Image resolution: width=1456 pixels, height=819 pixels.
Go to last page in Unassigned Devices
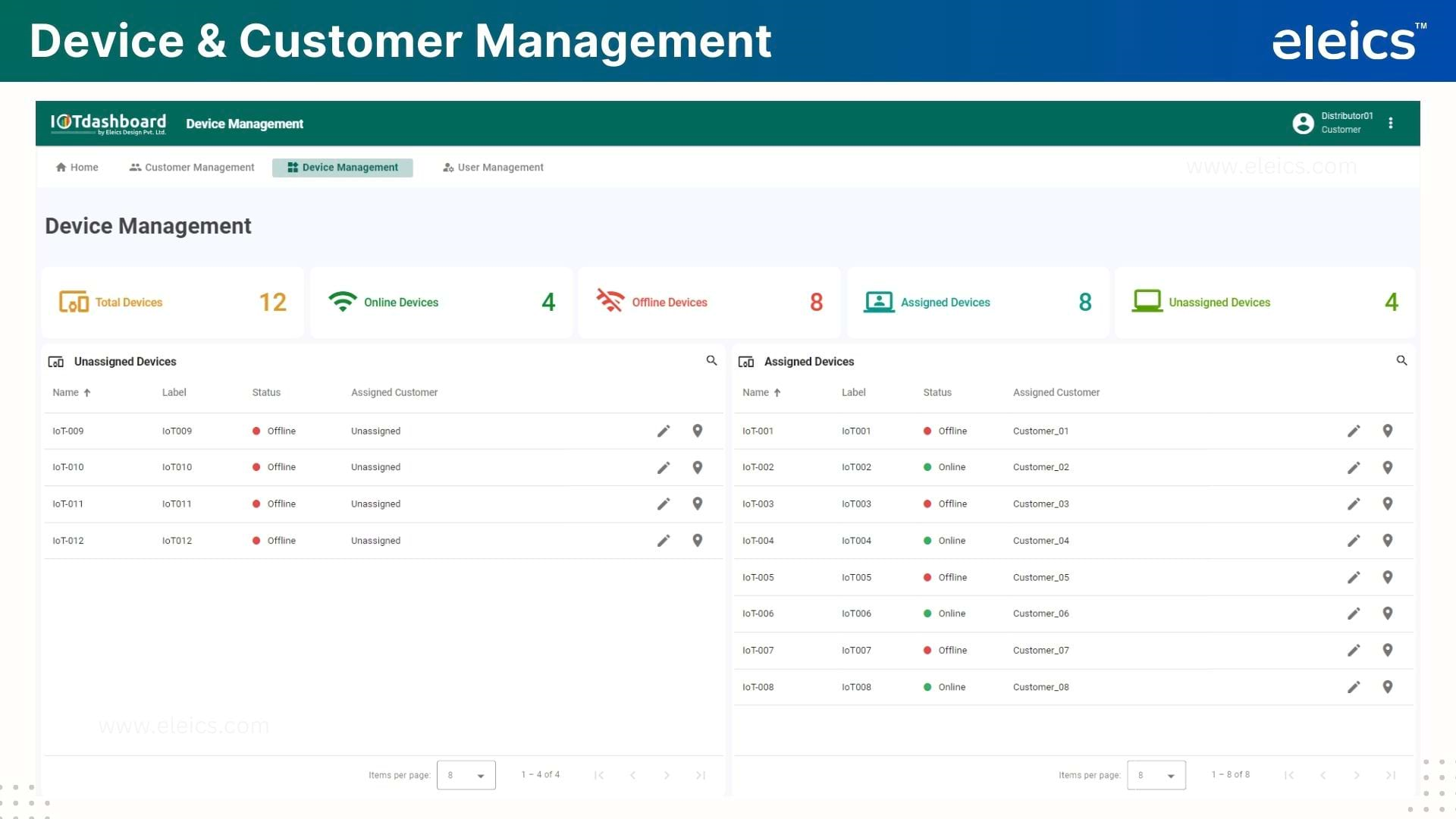click(701, 775)
